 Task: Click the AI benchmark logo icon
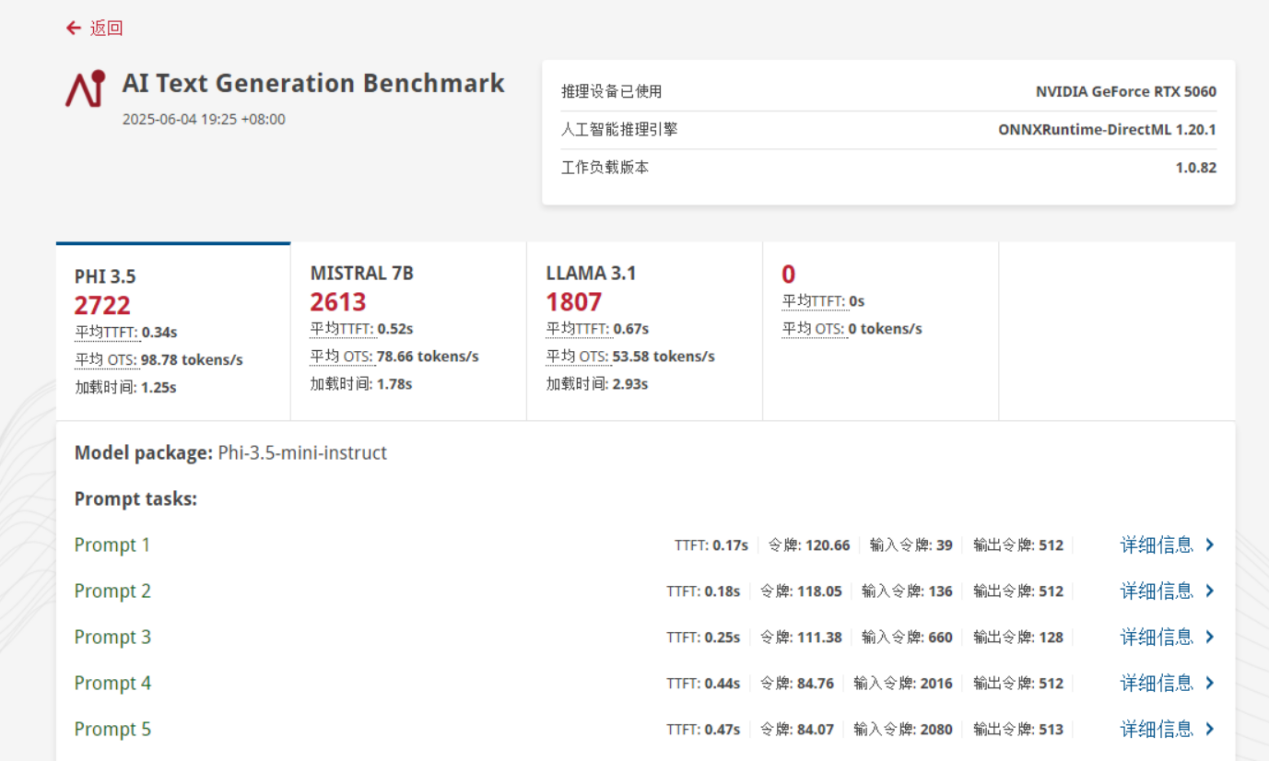click(85, 88)
